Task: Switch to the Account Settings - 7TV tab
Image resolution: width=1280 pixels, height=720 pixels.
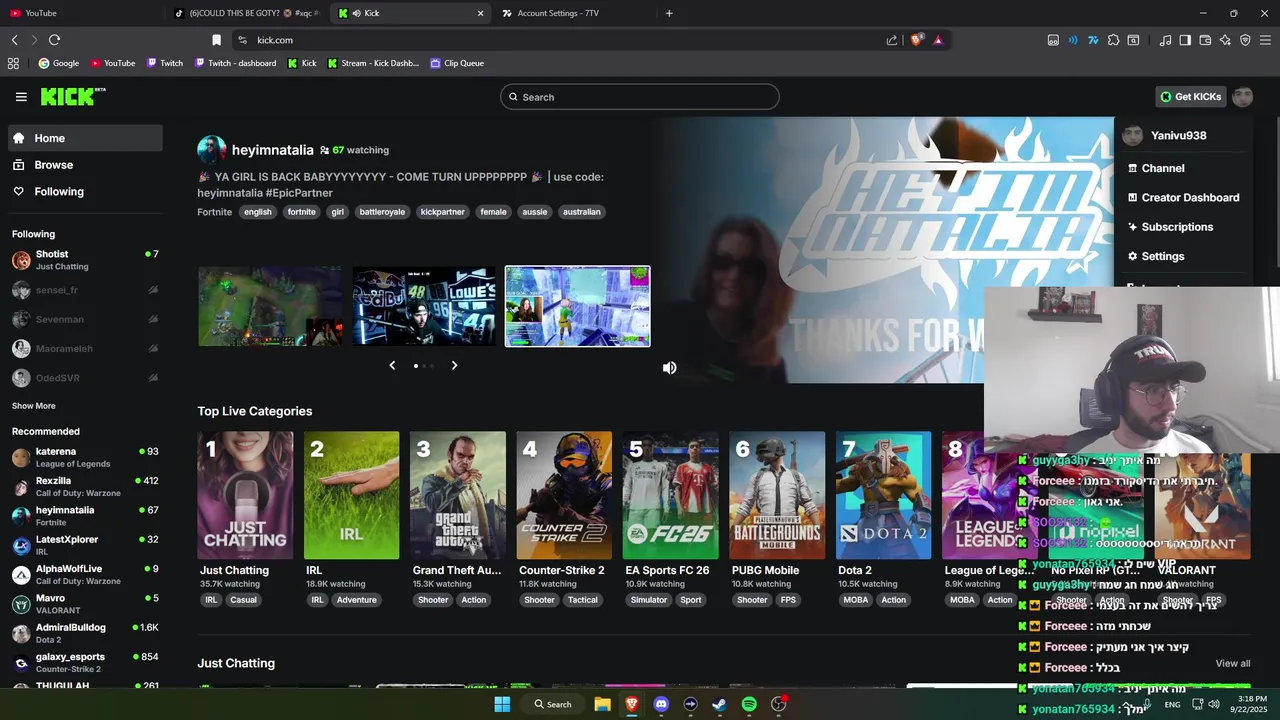Action: tap(575, 13)
